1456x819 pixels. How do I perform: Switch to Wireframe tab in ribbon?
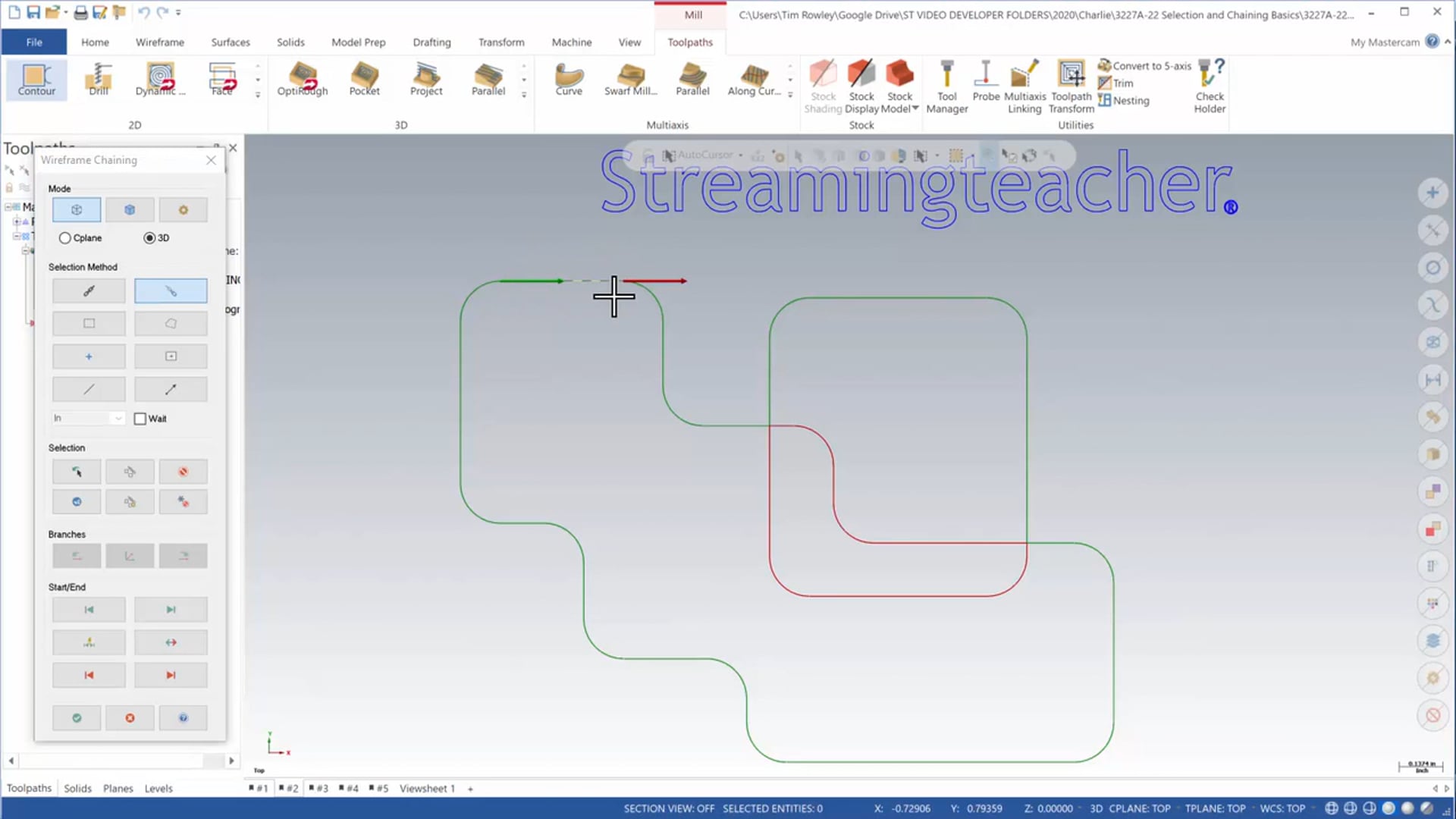click(x=159, y=42)
